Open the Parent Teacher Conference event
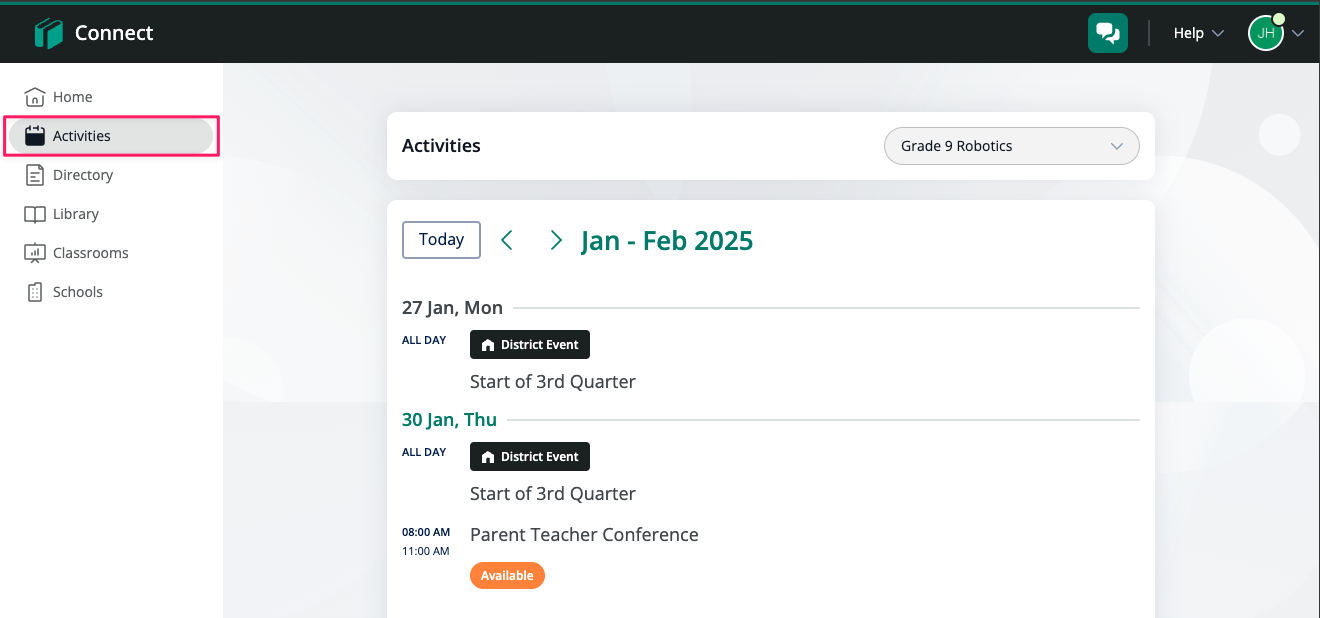This screenshot has width=1320, height=618. (x=584, y=535)
